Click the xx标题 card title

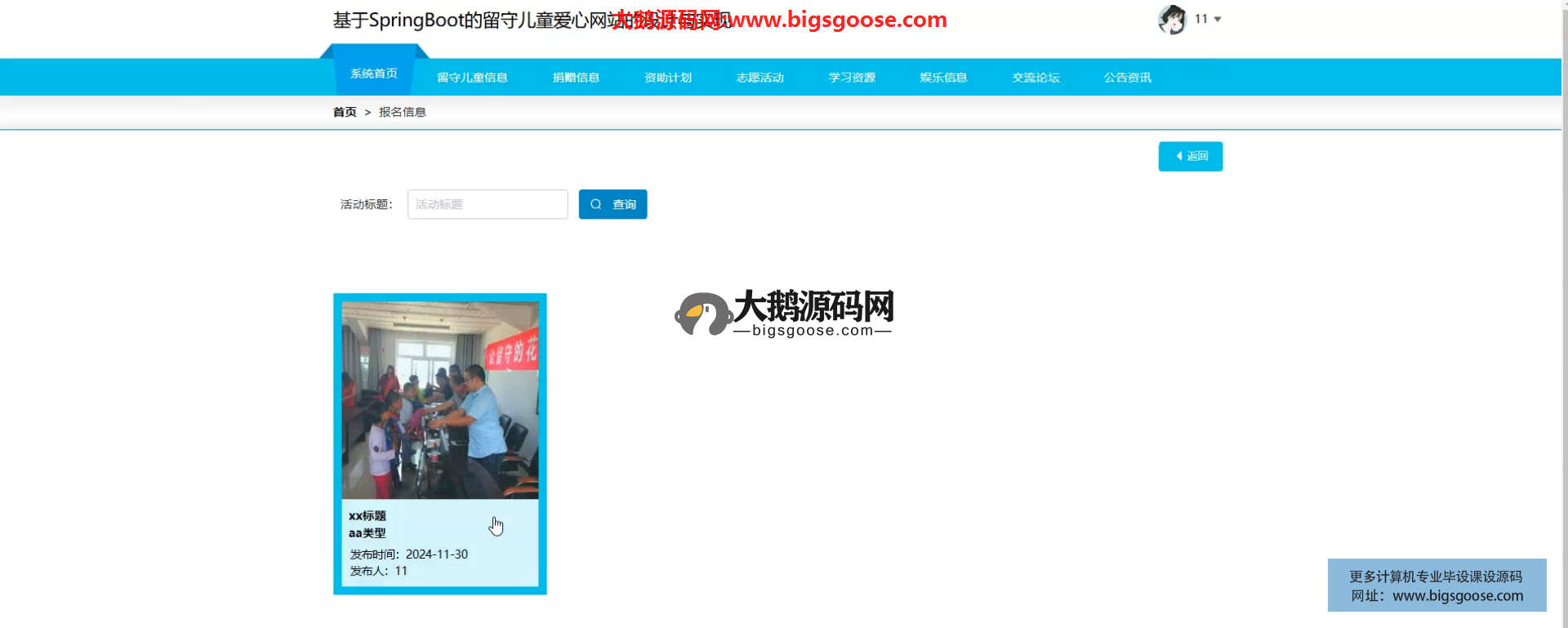tap(367, 516)
